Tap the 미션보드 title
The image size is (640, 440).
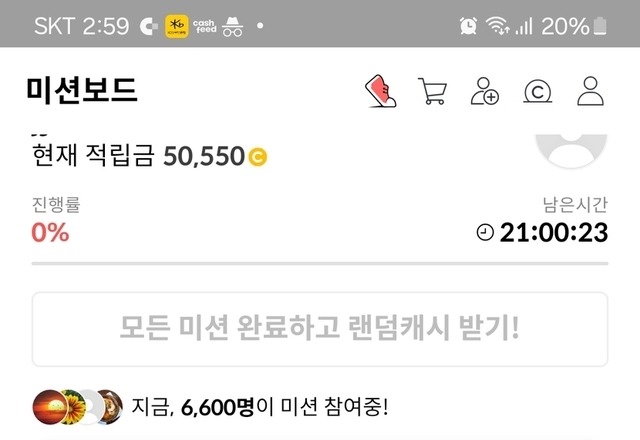click(82, 90)
